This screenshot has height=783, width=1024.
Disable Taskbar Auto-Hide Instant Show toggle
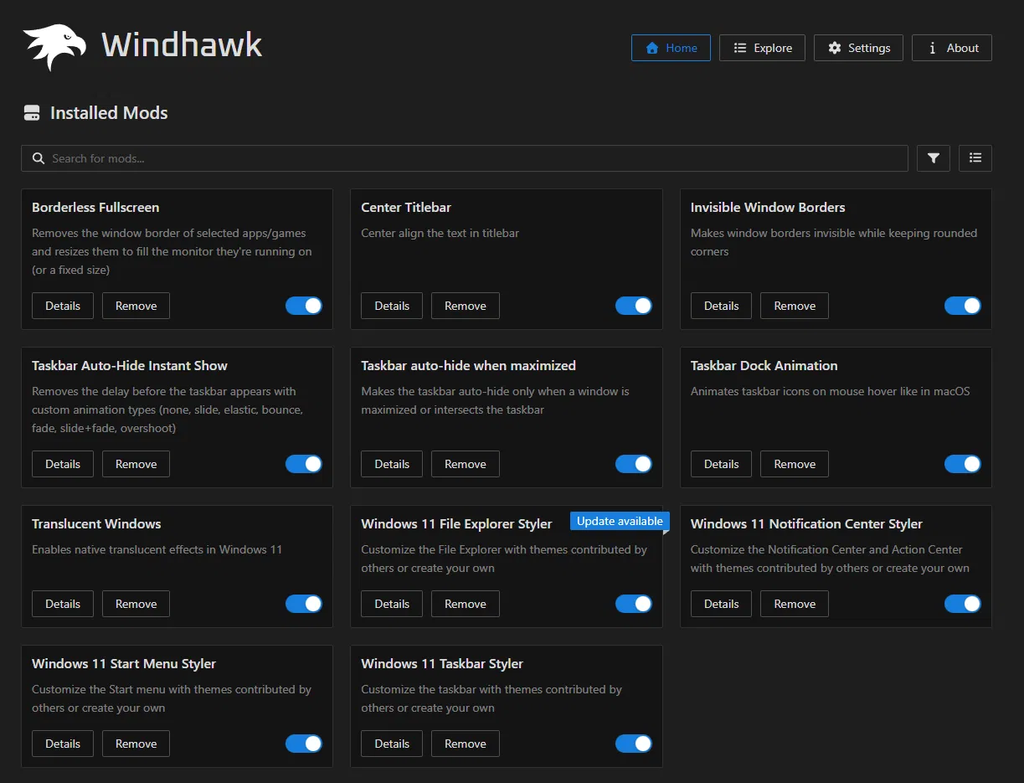pyautogui.click(x=304, y=464)
